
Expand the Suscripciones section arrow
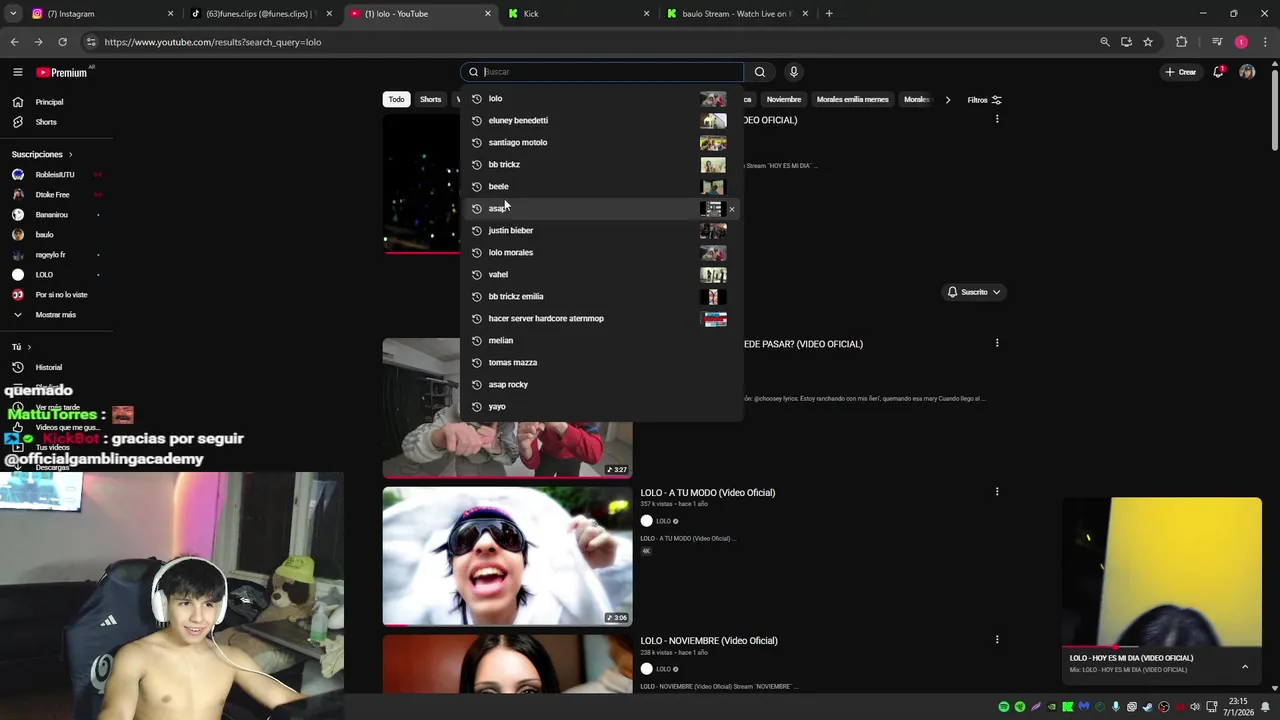(x=70, y=155)
